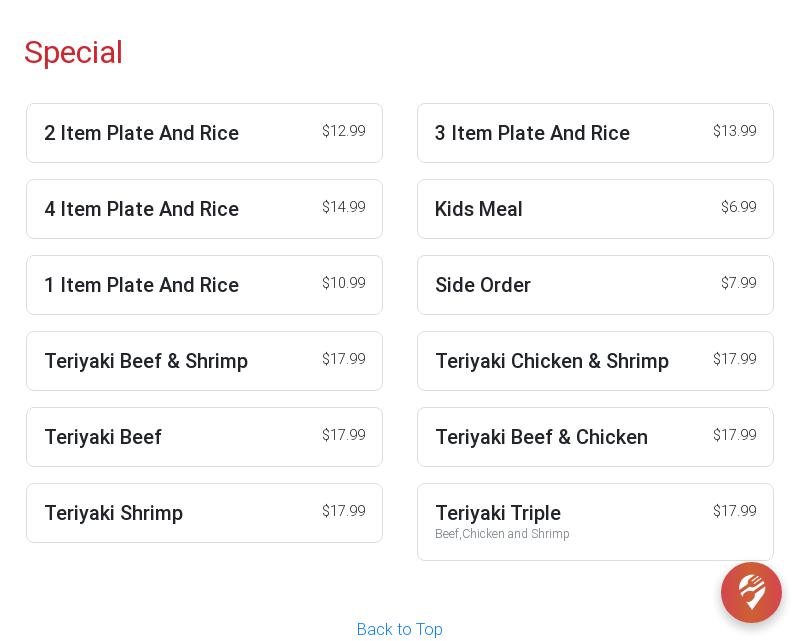Follow the Back to Top link
Image resolution: width=800 pixels, height=641 pixels.
tap(400, 629)
